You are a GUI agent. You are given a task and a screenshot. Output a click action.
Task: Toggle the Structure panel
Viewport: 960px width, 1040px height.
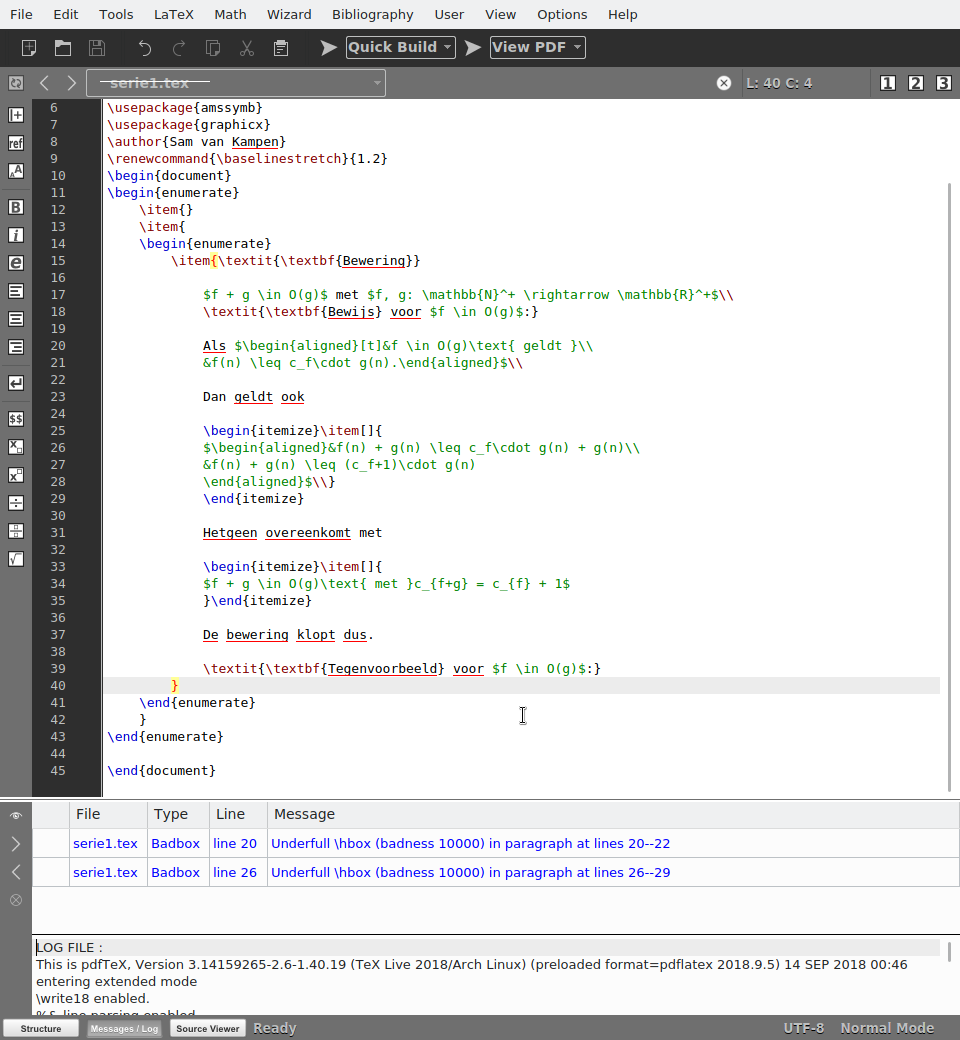(41, 1028)
